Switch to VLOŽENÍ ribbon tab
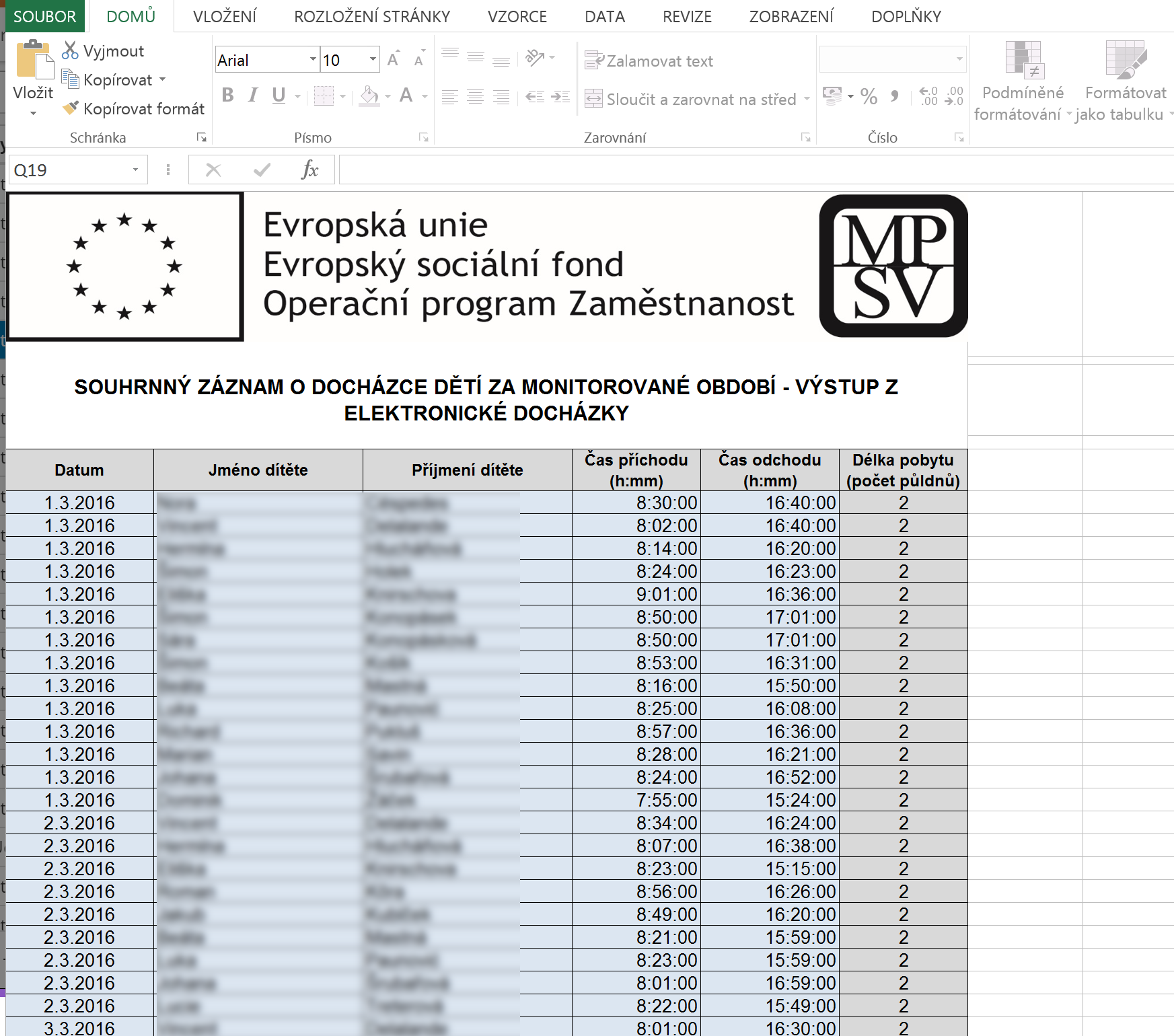 click(x=225, y=17)
